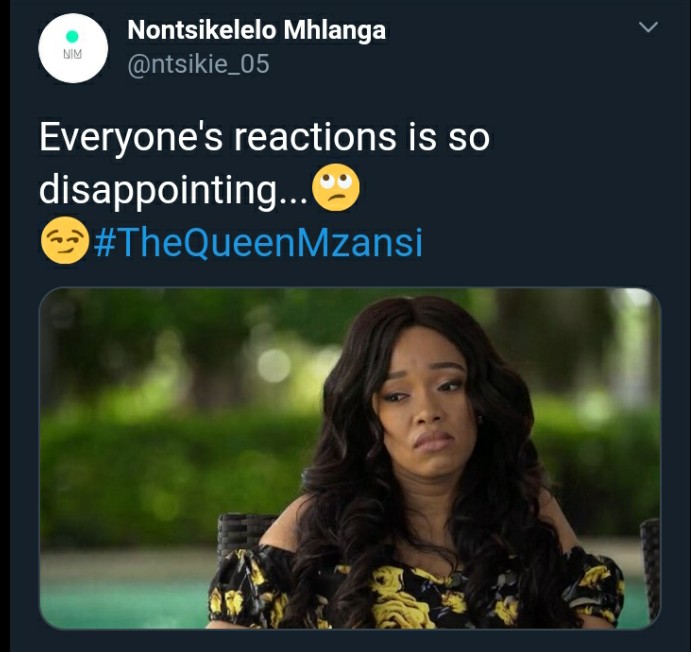Tap the woman's face in the photo
This screenshot has width=691, height=652.
tap(425, 410)
